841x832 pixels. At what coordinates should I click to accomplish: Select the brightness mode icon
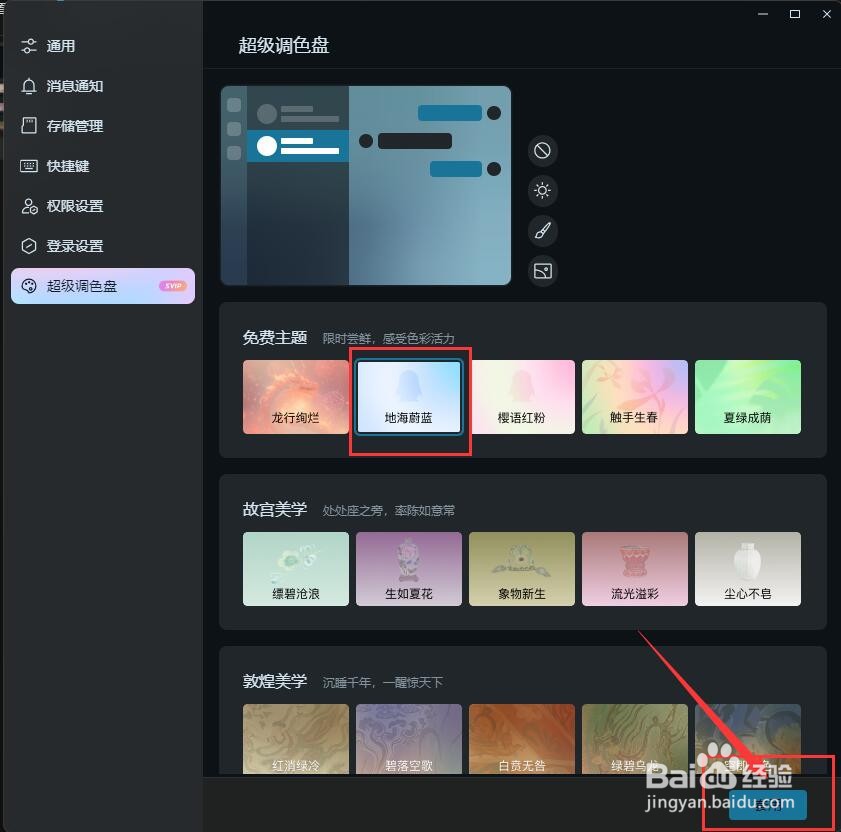pos(542,190)
